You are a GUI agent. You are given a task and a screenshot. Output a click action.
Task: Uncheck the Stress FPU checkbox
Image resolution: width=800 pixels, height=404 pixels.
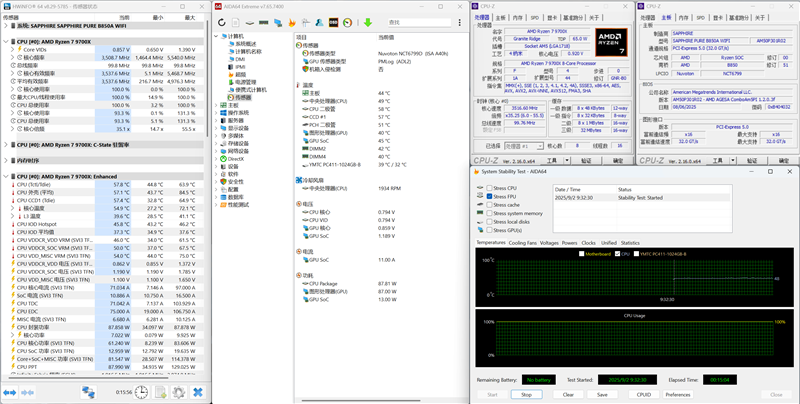coord(490,196)
